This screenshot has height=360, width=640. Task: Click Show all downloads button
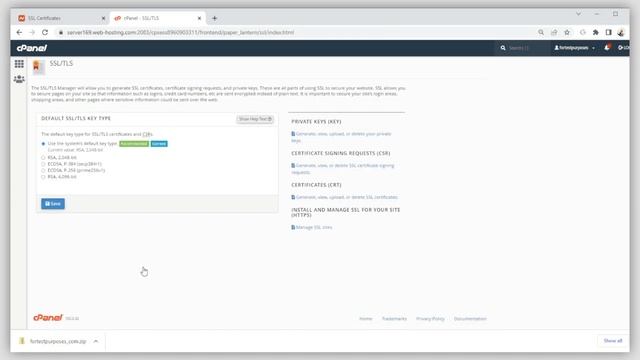click(x=613, y=340)
